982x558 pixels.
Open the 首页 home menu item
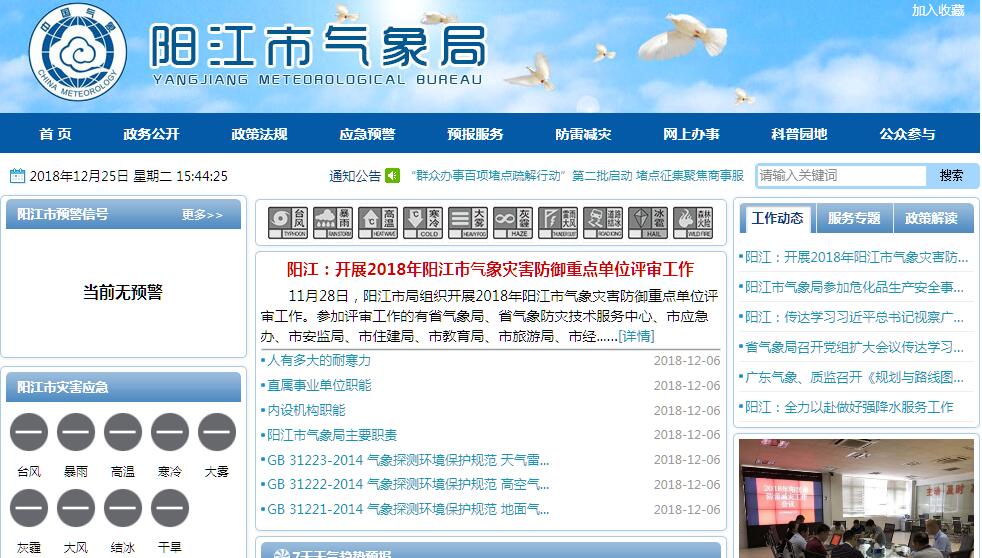[x=55, y=133]
